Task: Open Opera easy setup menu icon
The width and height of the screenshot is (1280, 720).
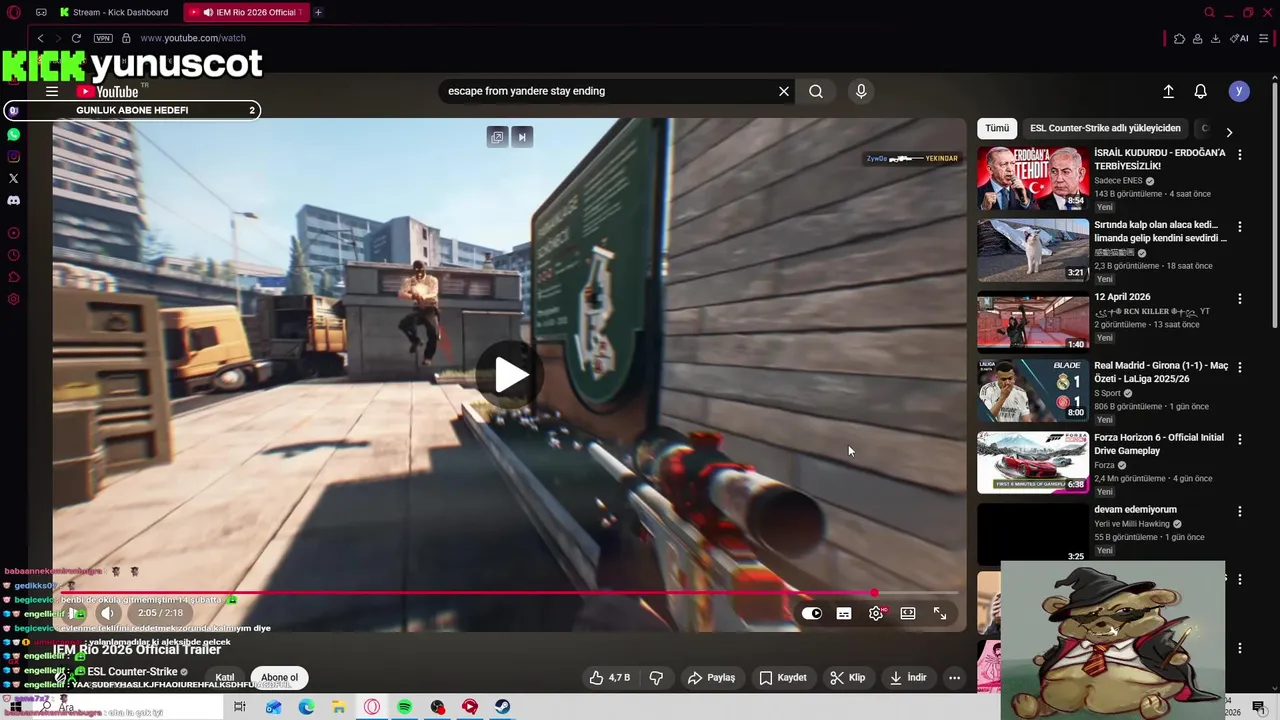Action: click(x=1264, y=38)
